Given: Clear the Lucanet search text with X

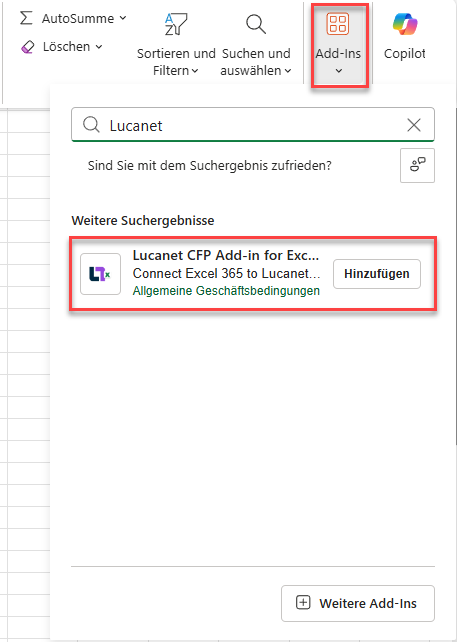Looking at the screenshot, I should coord(414,125).
